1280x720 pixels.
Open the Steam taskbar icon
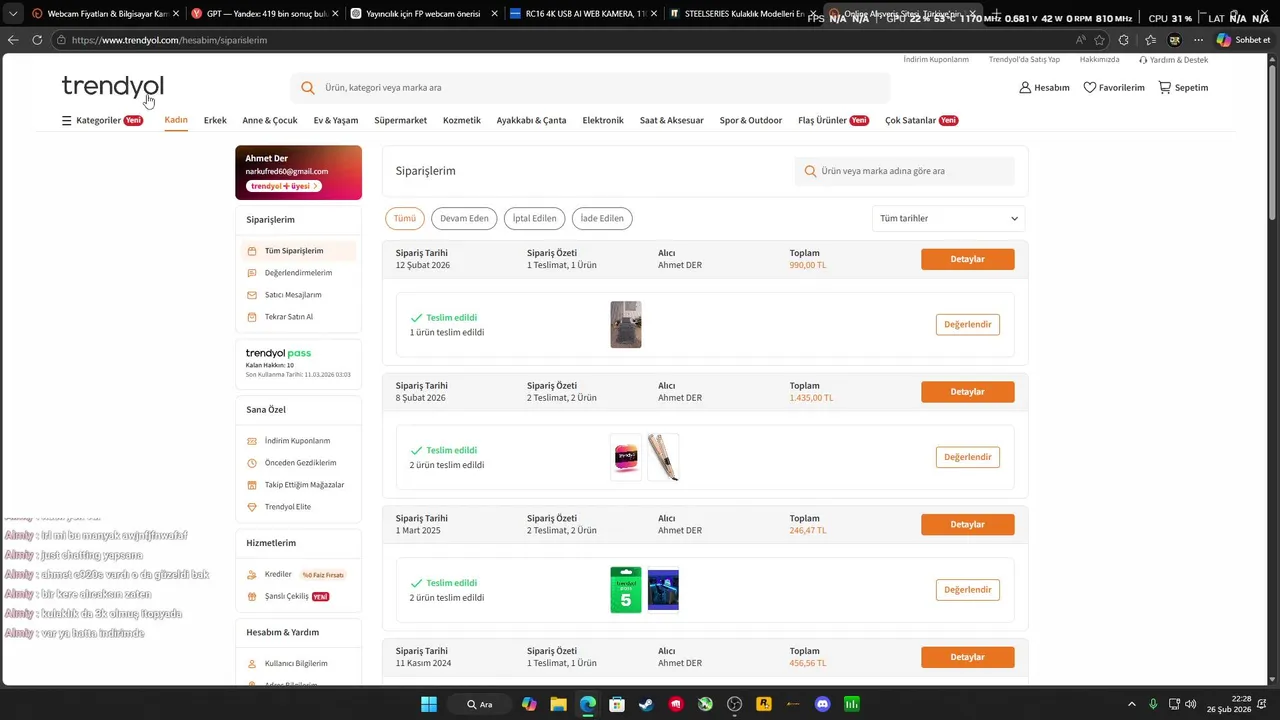[646, 704]
